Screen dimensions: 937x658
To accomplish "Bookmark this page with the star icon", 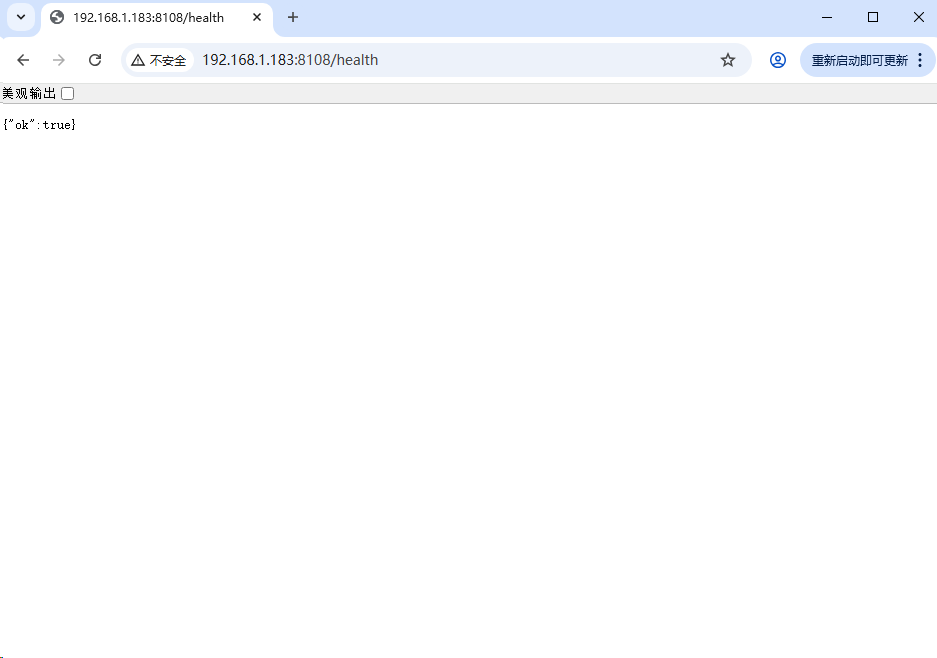I will click(728, 60).
